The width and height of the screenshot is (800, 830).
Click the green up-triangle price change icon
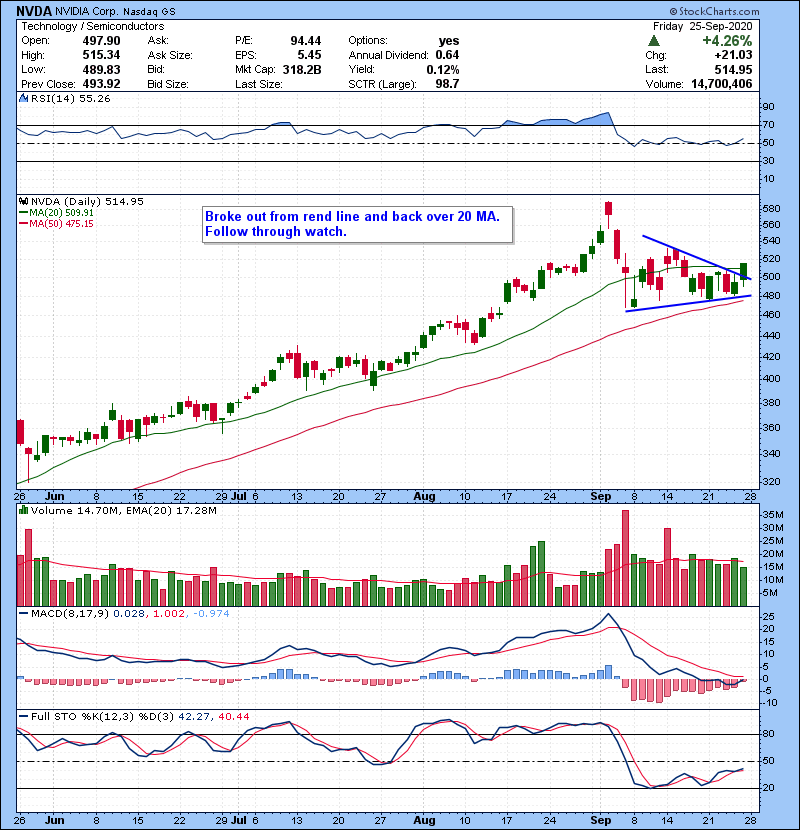(653, 40)
